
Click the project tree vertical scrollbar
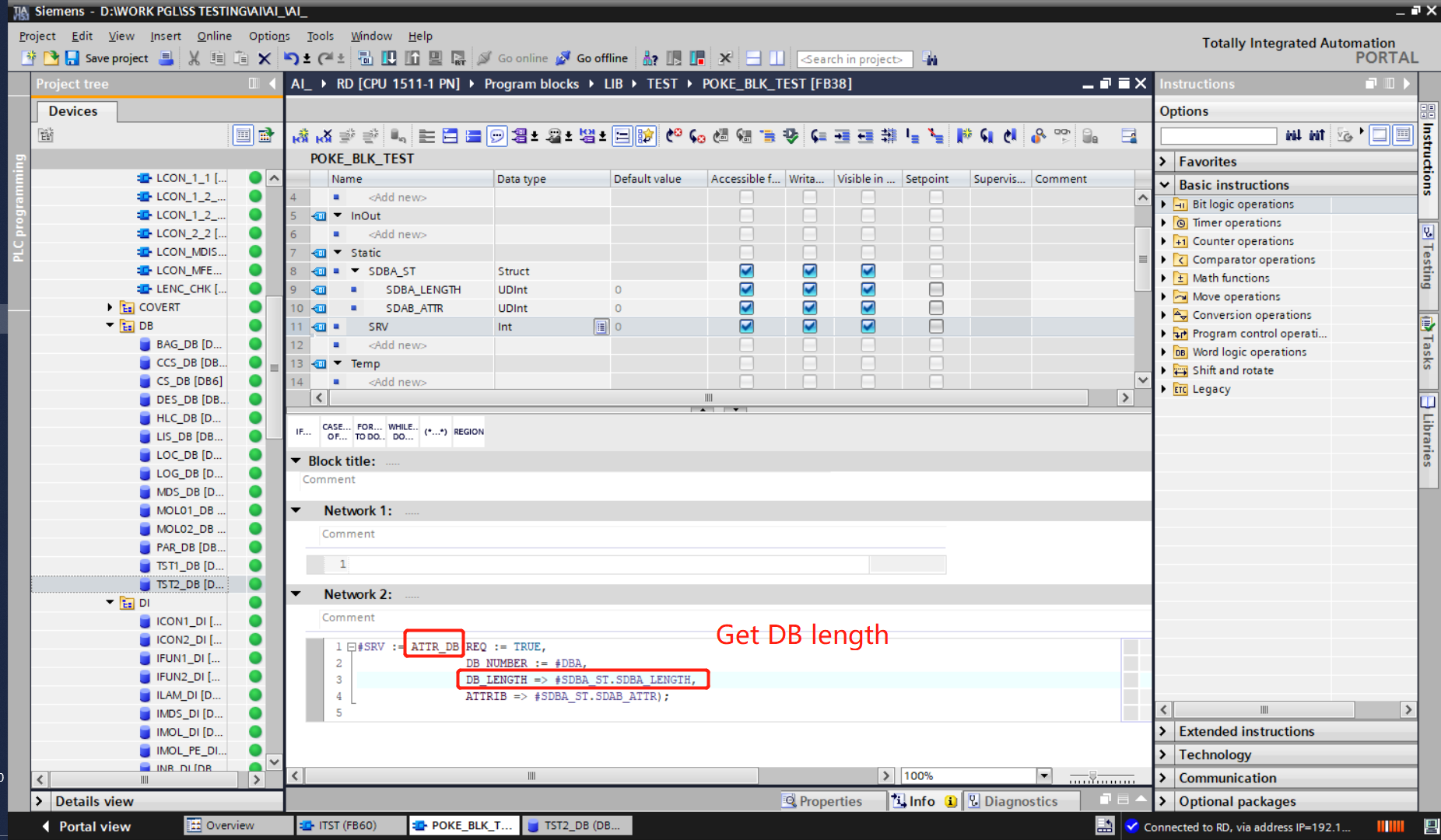274,367
